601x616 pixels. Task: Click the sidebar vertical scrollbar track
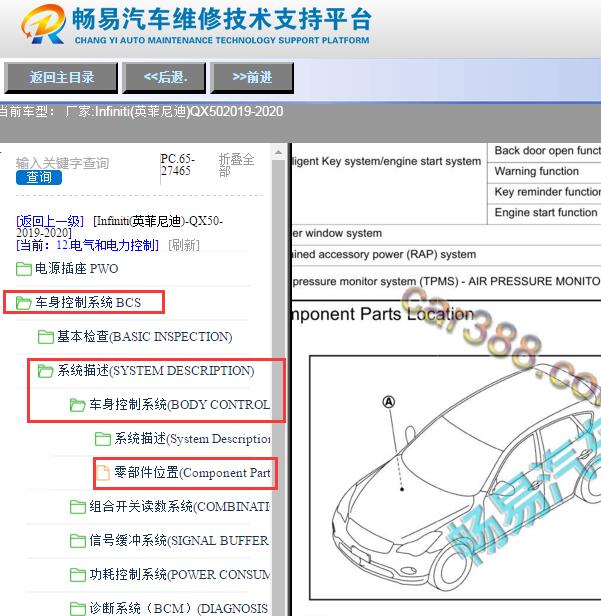pos(279,387)
